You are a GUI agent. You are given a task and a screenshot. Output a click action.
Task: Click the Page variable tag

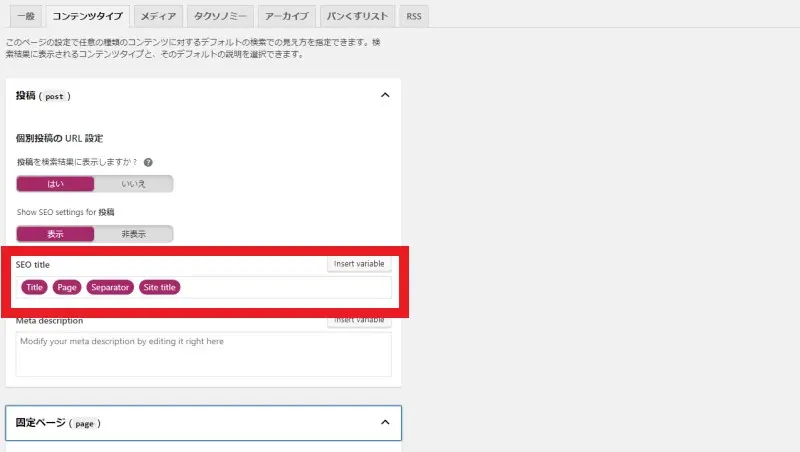tap(67, 287)
